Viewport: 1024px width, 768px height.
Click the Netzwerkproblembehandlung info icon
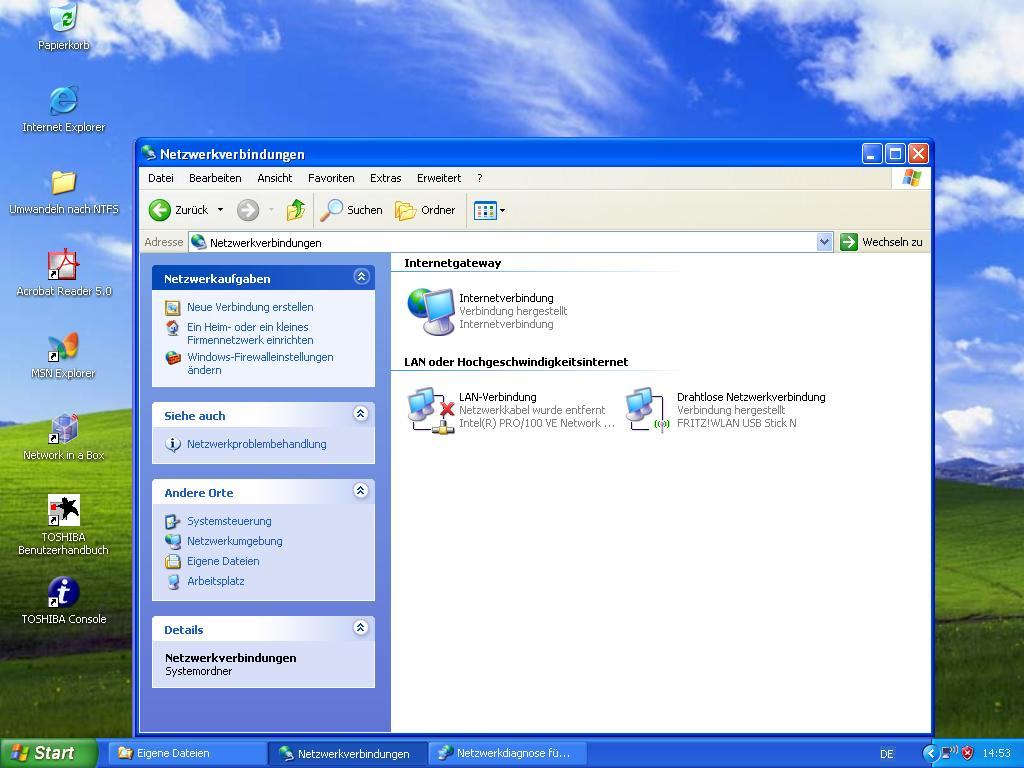(x=172, y=445)
